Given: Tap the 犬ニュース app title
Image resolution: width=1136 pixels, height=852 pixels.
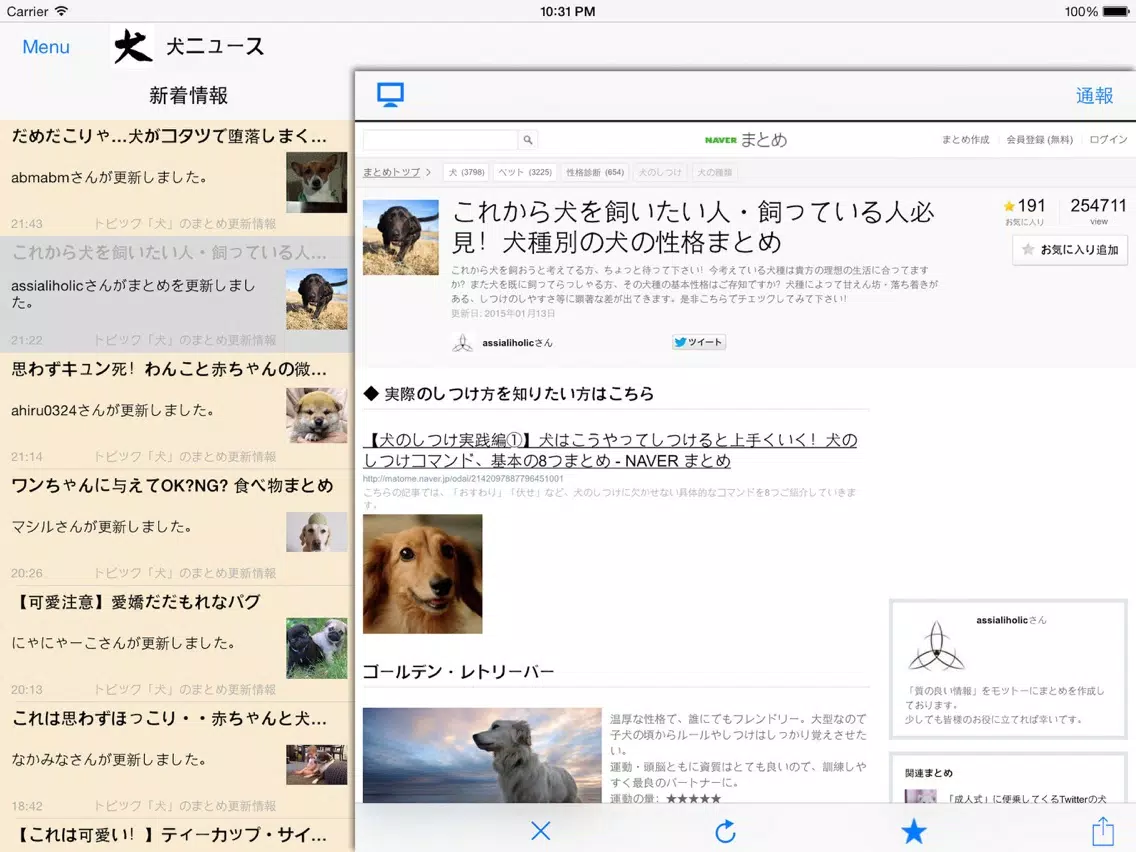Looking at the screenshot, I should pyautogui.click(x=215, y=47).
